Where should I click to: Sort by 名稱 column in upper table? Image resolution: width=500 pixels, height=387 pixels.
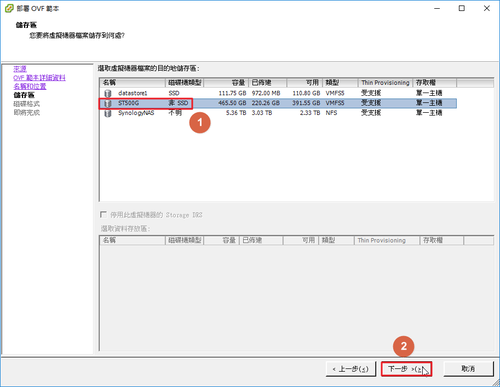[x=133, y=83]
